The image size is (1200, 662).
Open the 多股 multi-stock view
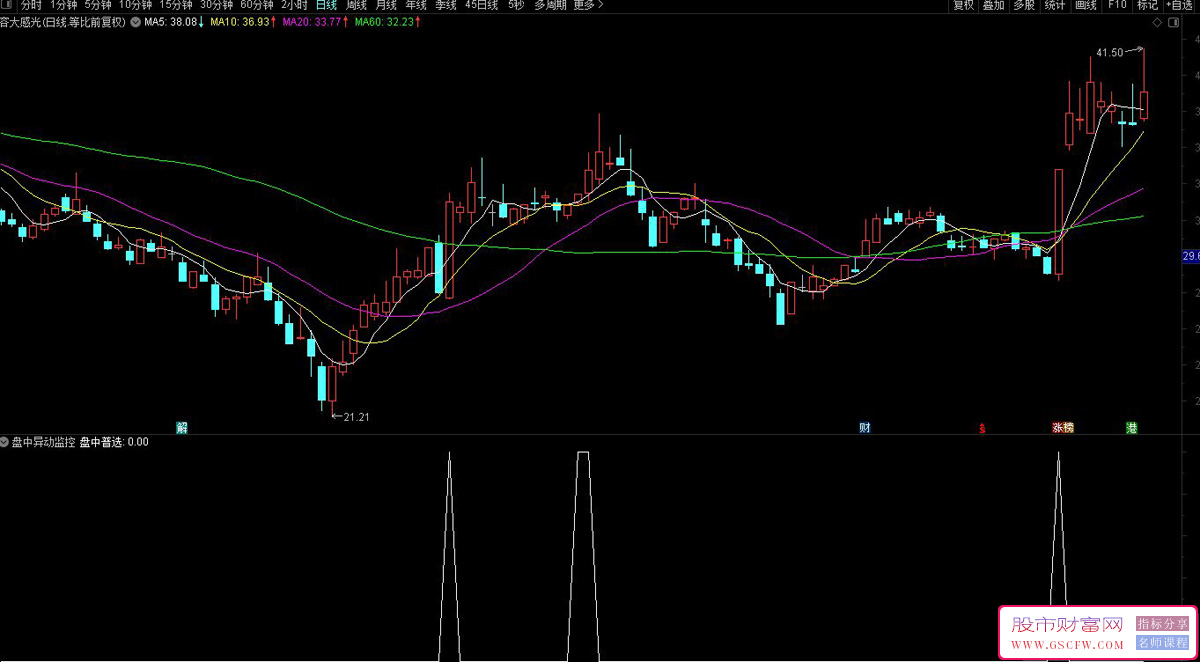pos(1024,5)
